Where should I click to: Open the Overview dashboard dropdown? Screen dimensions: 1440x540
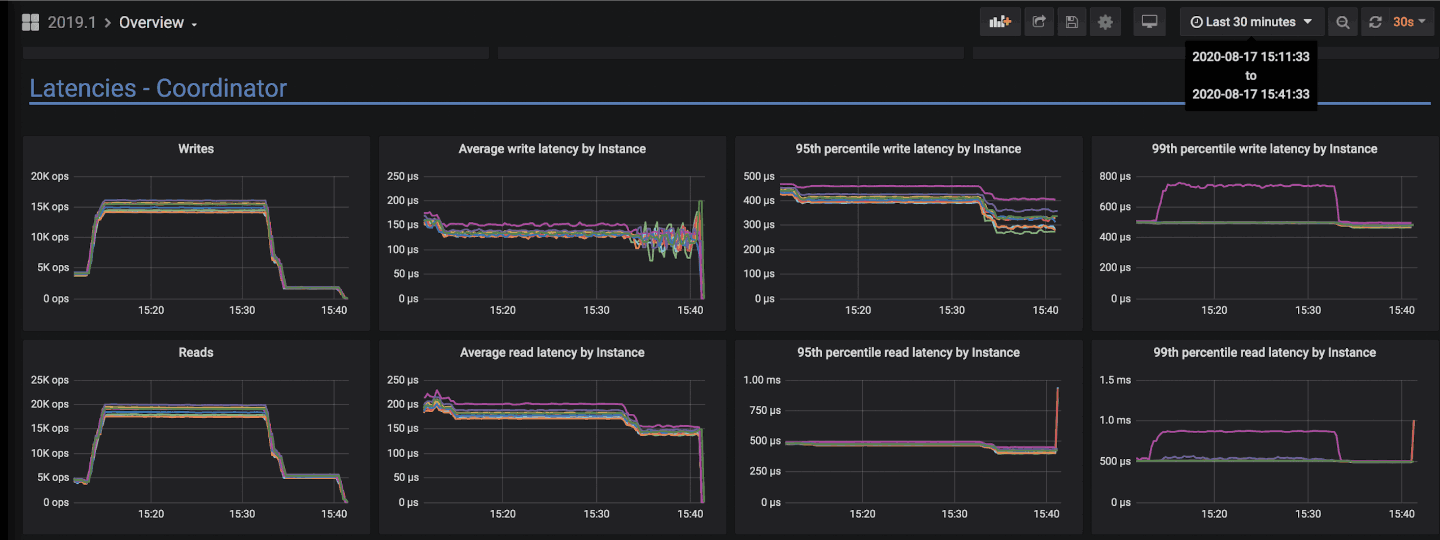[x=158, y=23]
